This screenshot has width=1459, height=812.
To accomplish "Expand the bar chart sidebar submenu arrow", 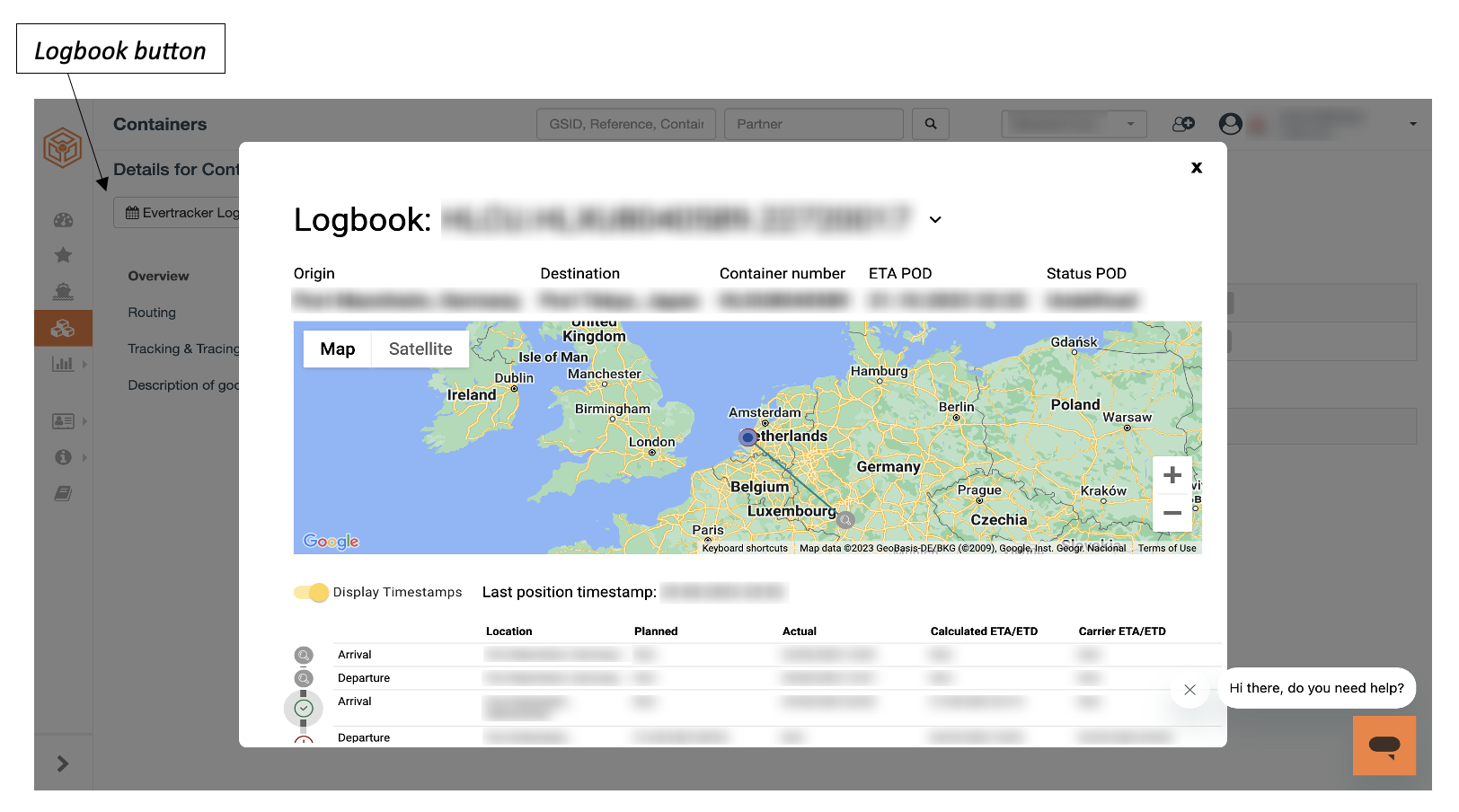I will pos(84,365).
